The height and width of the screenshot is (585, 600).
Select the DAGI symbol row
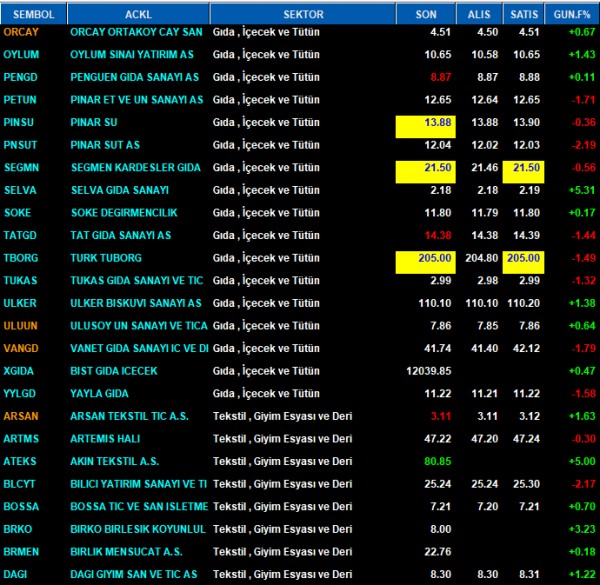17,574
